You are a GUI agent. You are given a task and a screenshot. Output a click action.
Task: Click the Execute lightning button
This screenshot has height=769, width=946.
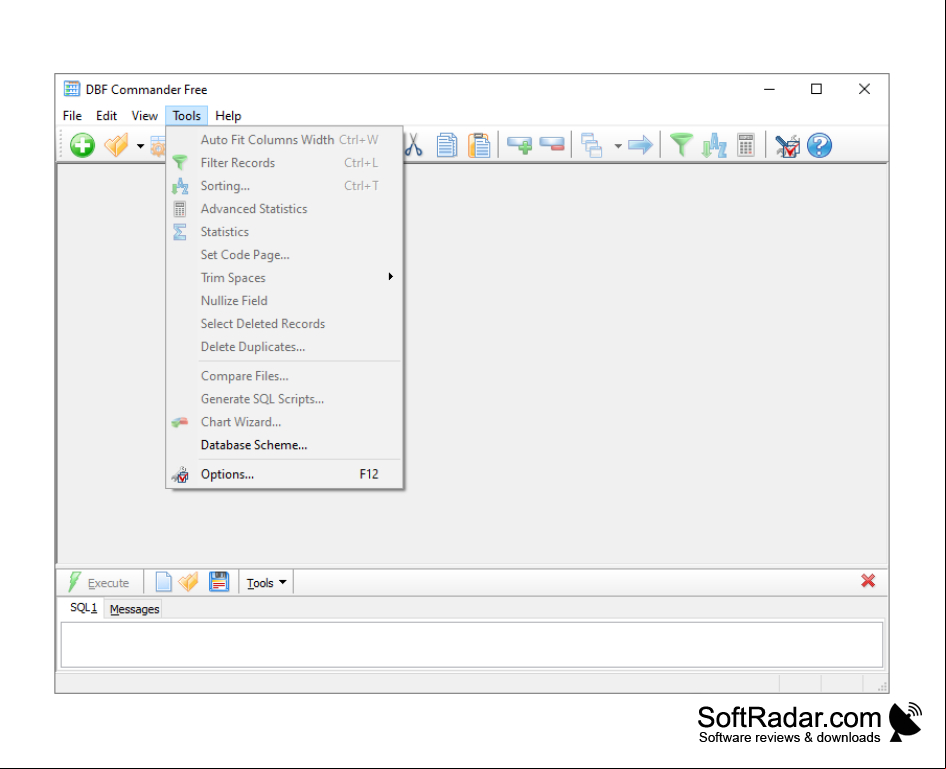(99, 583)
